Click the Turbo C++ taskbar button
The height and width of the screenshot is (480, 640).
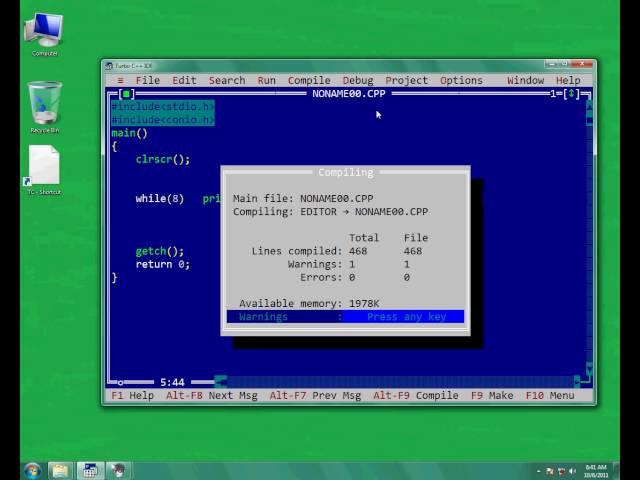pyautogui.click(x=90, y=471)
